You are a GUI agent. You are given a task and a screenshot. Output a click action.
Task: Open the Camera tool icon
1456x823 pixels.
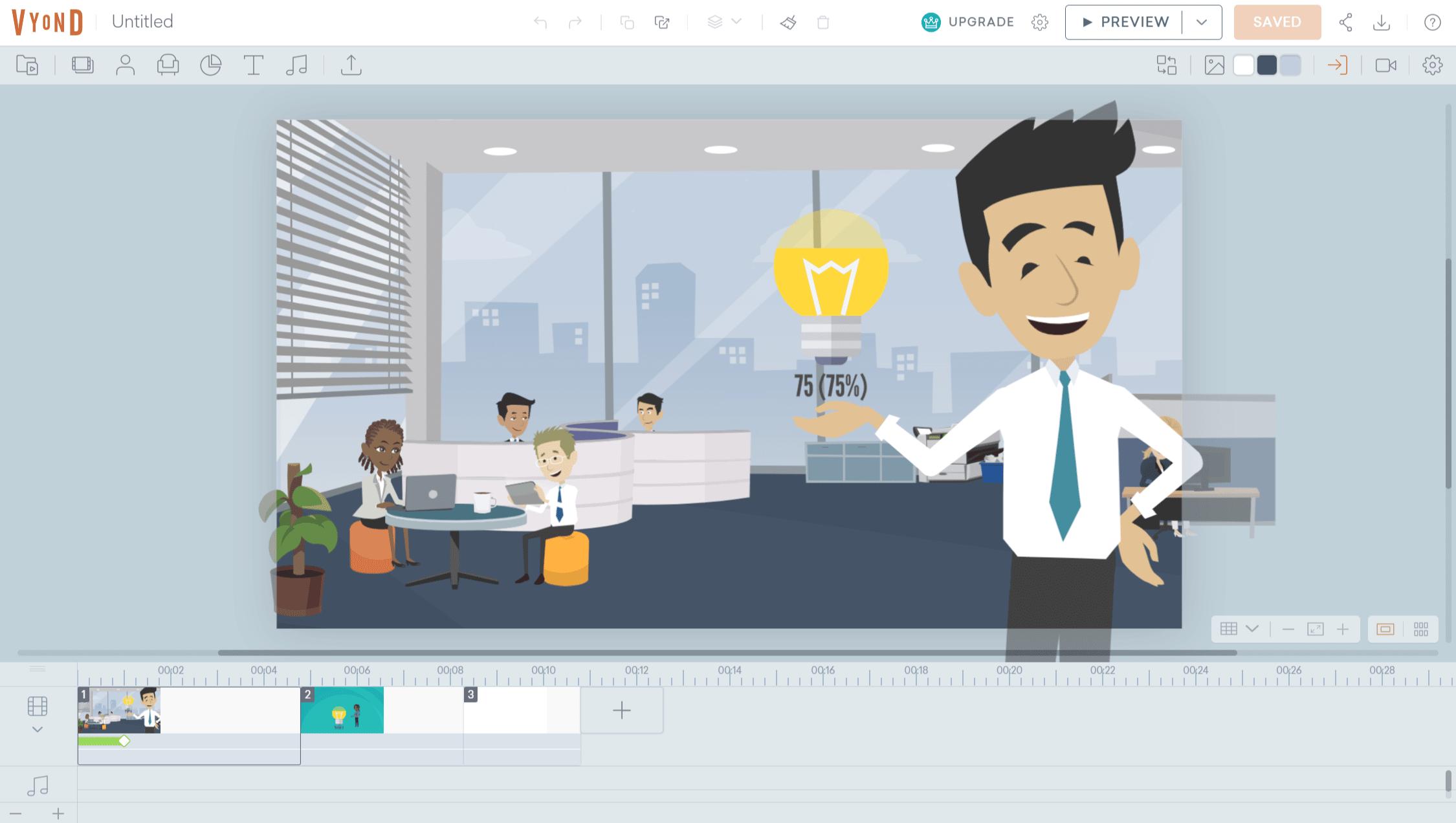(x=1385, y=65)
